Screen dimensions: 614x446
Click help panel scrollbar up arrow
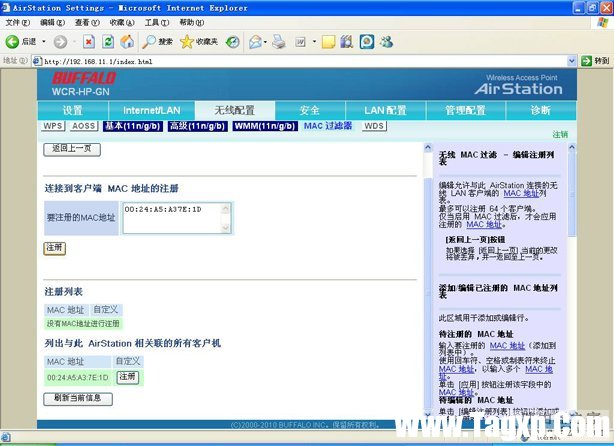[x=572, y=148]
